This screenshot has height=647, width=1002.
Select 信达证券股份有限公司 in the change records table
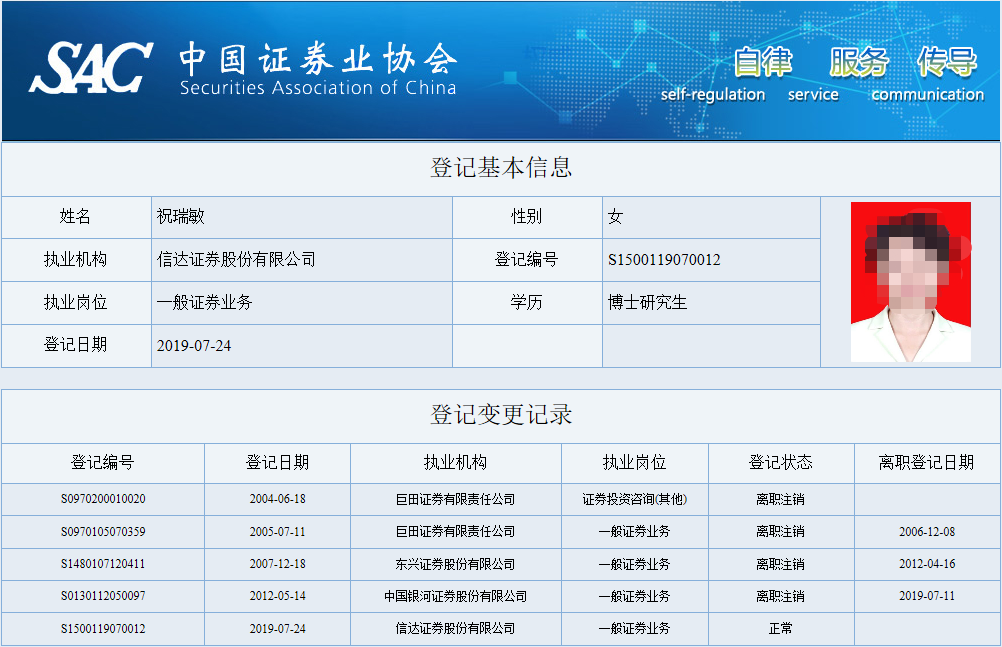click(x=456, y=628)
